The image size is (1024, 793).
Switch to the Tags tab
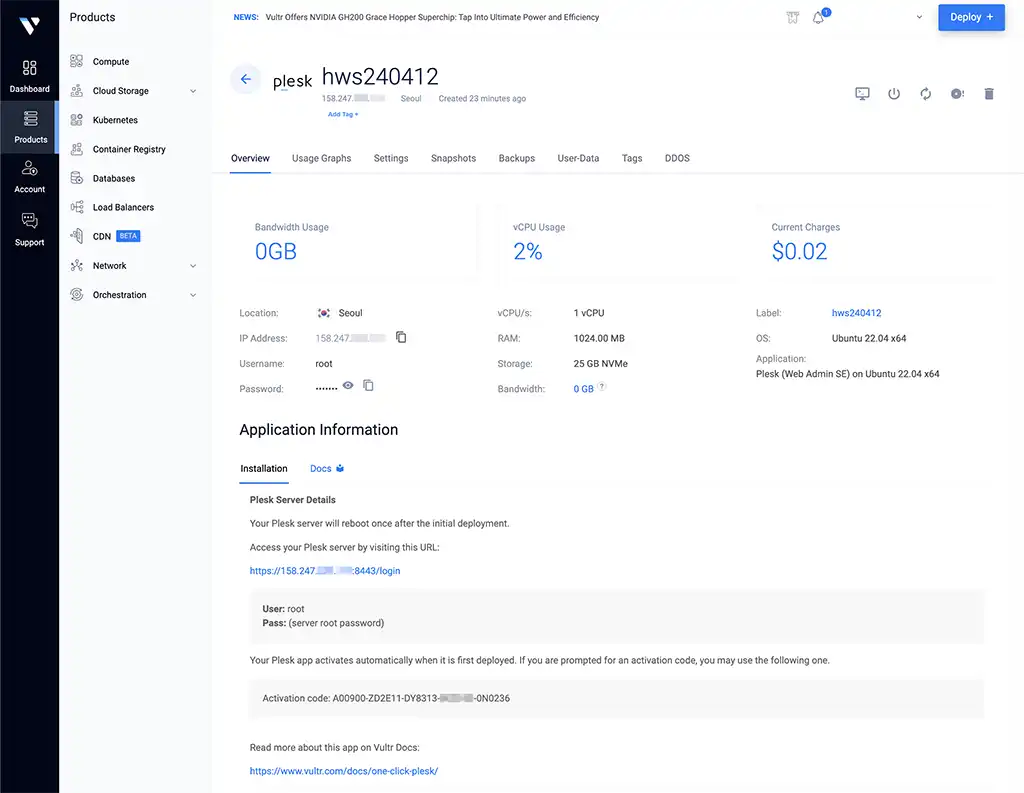click(632, 158)
